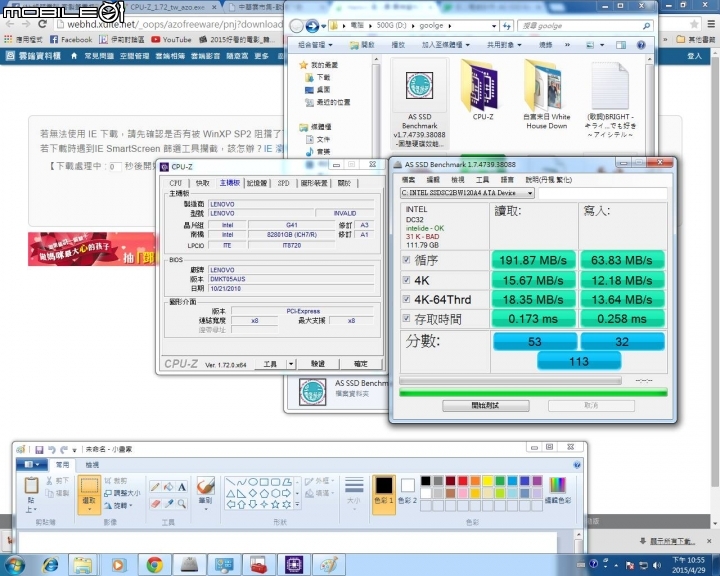Click the CPU-Z taskbar icon
This screenshot has width=720, height=576.
(x=294, y=565)
